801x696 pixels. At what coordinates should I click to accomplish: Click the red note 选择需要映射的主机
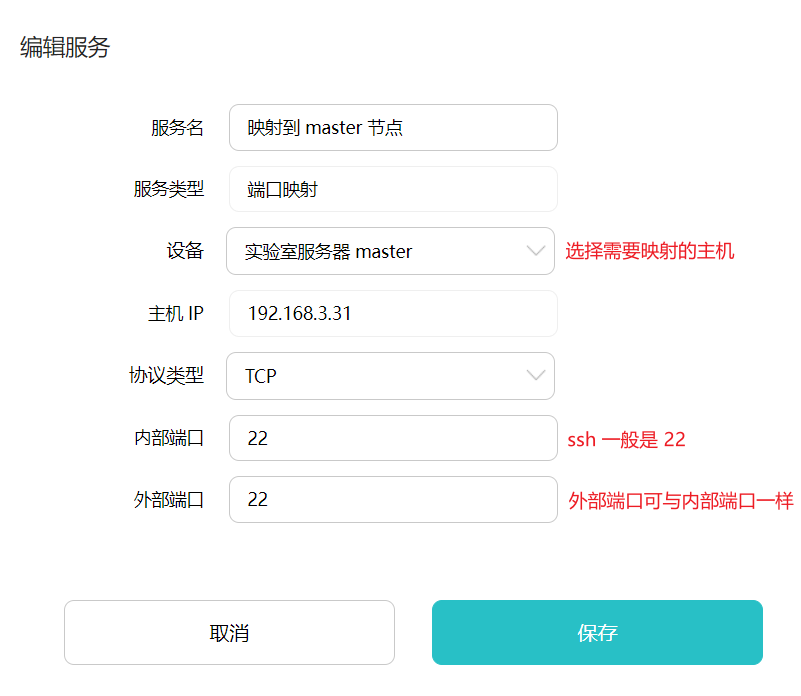coord(652,251)
